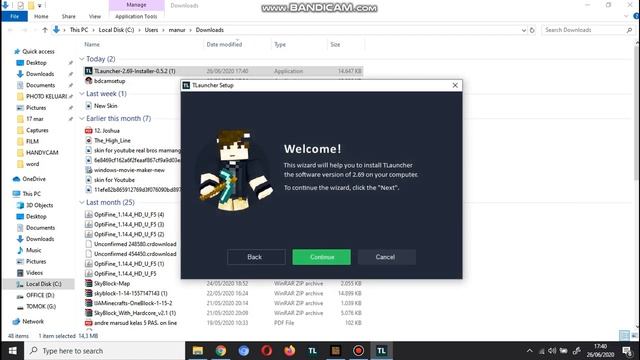Image resolution: width=640 pixels, height=360 pixels.
Task: Open Google Chrome from the taskbar
Action: click(x=221, y=351)
